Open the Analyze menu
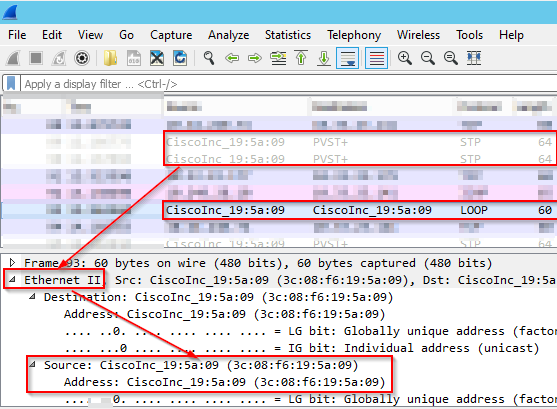 [228, 35]
